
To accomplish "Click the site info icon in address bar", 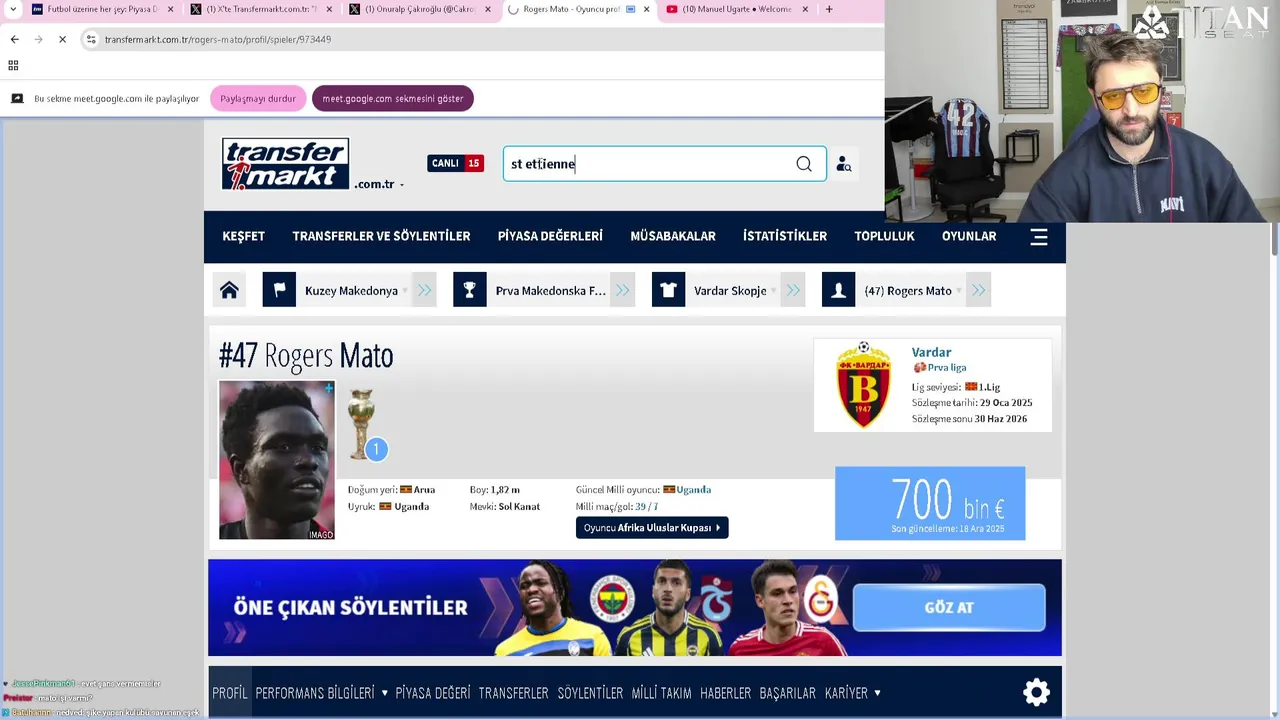I will coord(91,39).
